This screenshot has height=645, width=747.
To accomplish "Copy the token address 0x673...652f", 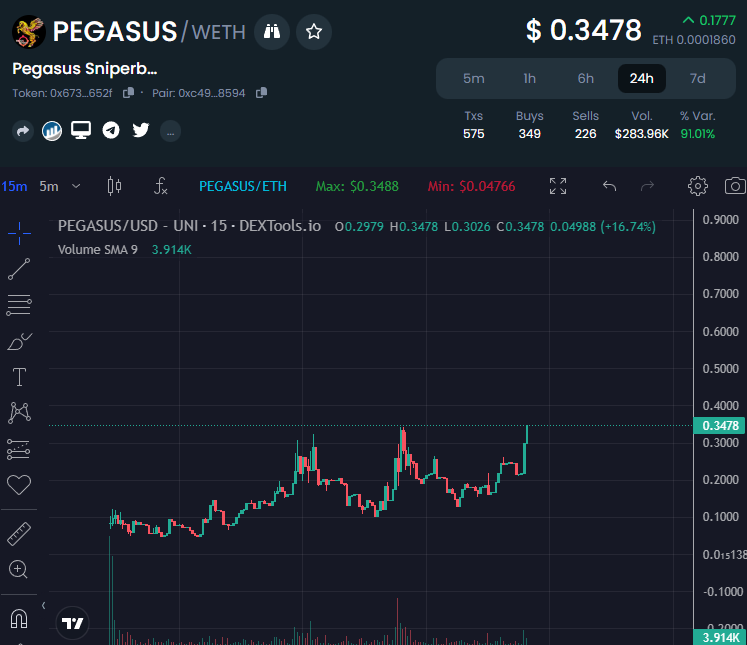I will pos(128,93).
